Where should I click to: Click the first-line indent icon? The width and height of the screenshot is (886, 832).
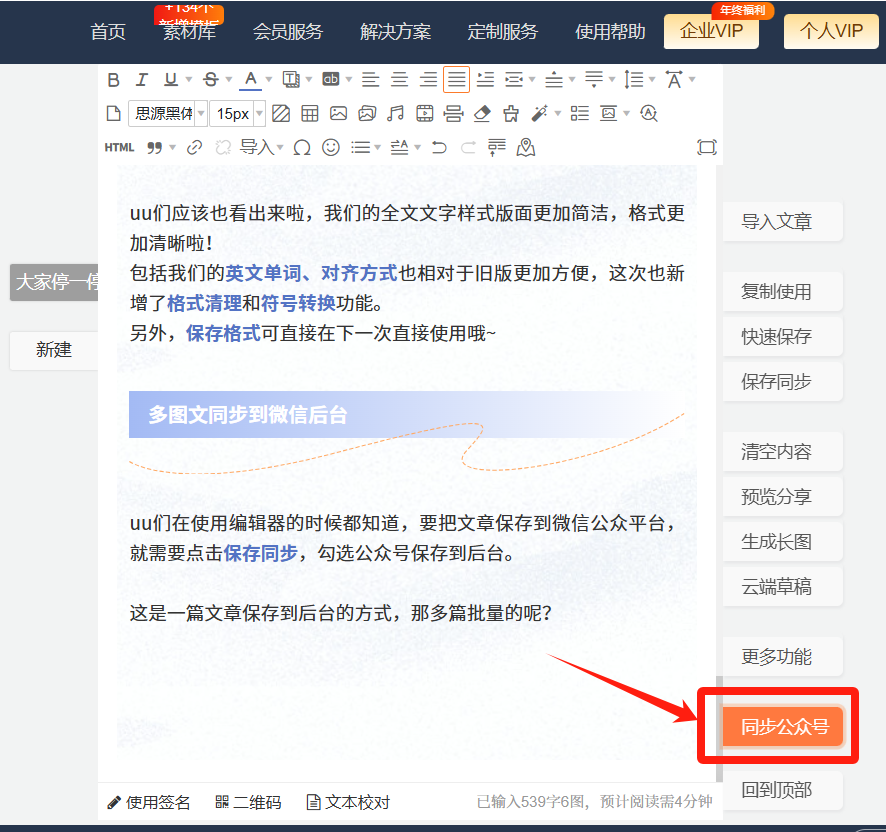coord(485,80)
